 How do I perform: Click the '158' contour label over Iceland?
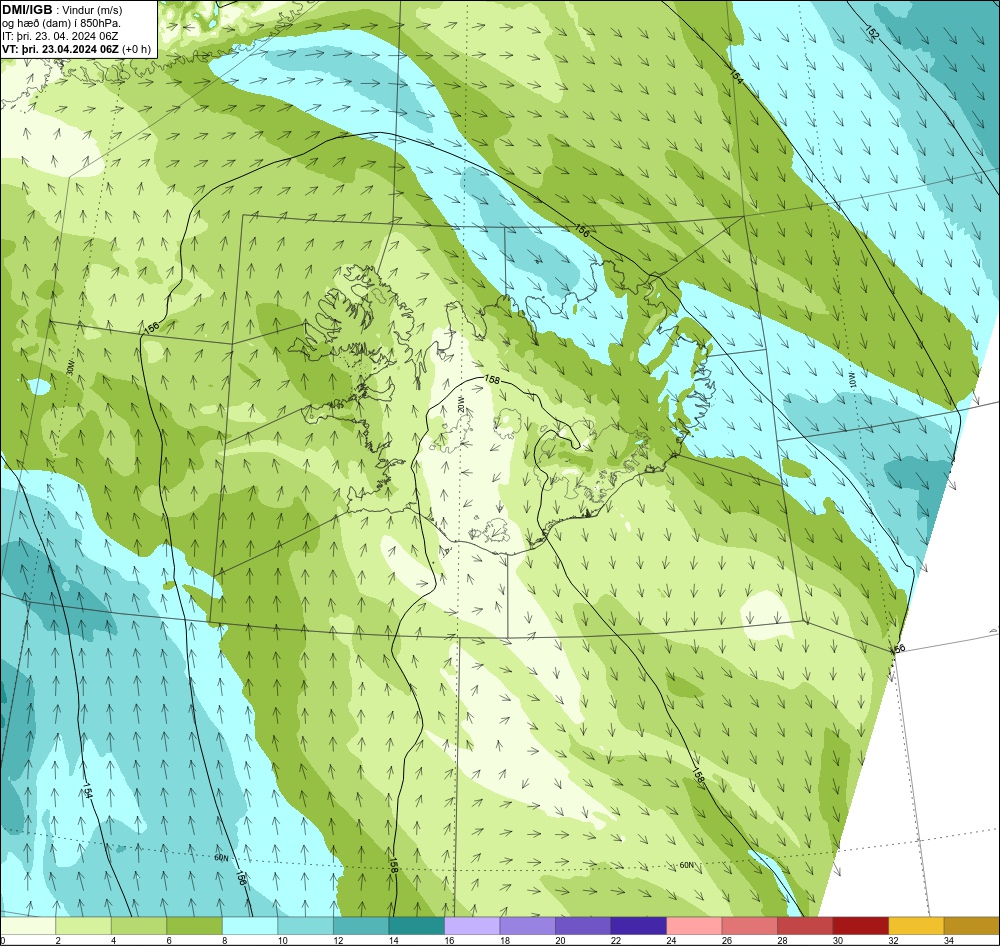[492, 380]
